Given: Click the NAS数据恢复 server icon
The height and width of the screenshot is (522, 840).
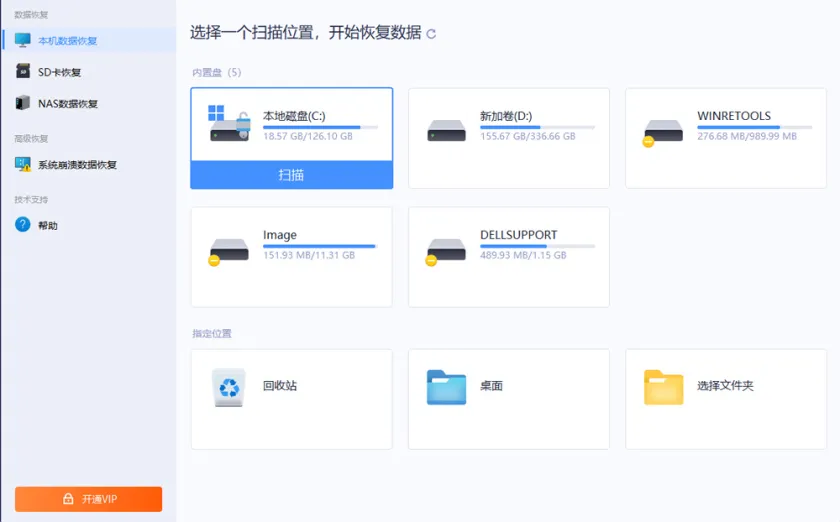Looking at the screenshot, I should pyautogui.click(x=22, y=102).
